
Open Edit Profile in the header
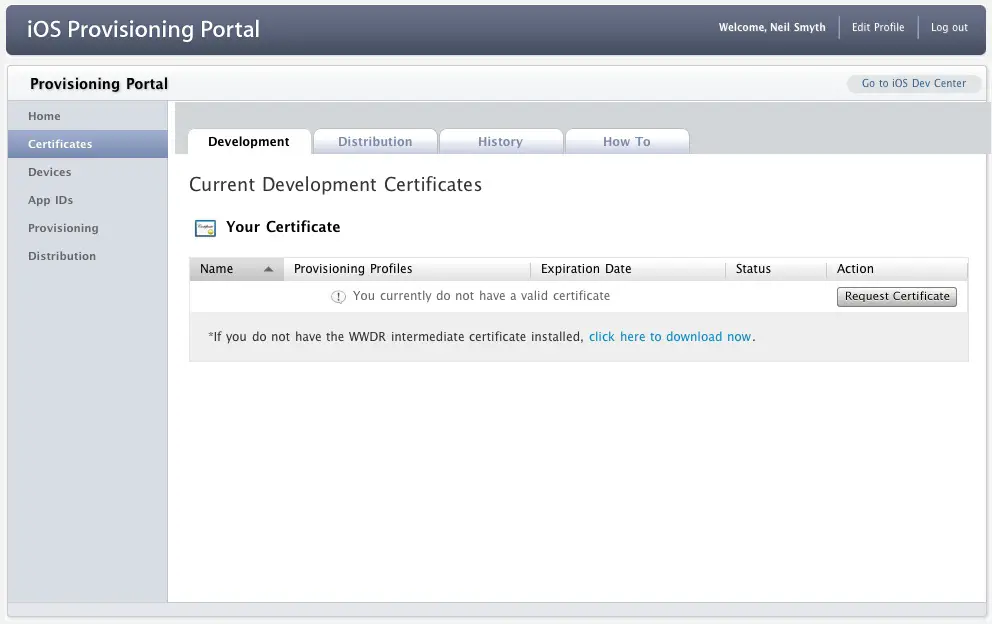878,28
